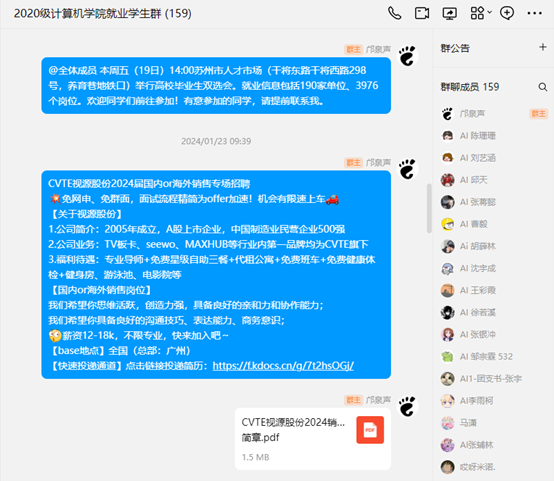
Task: Click the 群聊成员 159 heading
Action: [x=470, y=87]
